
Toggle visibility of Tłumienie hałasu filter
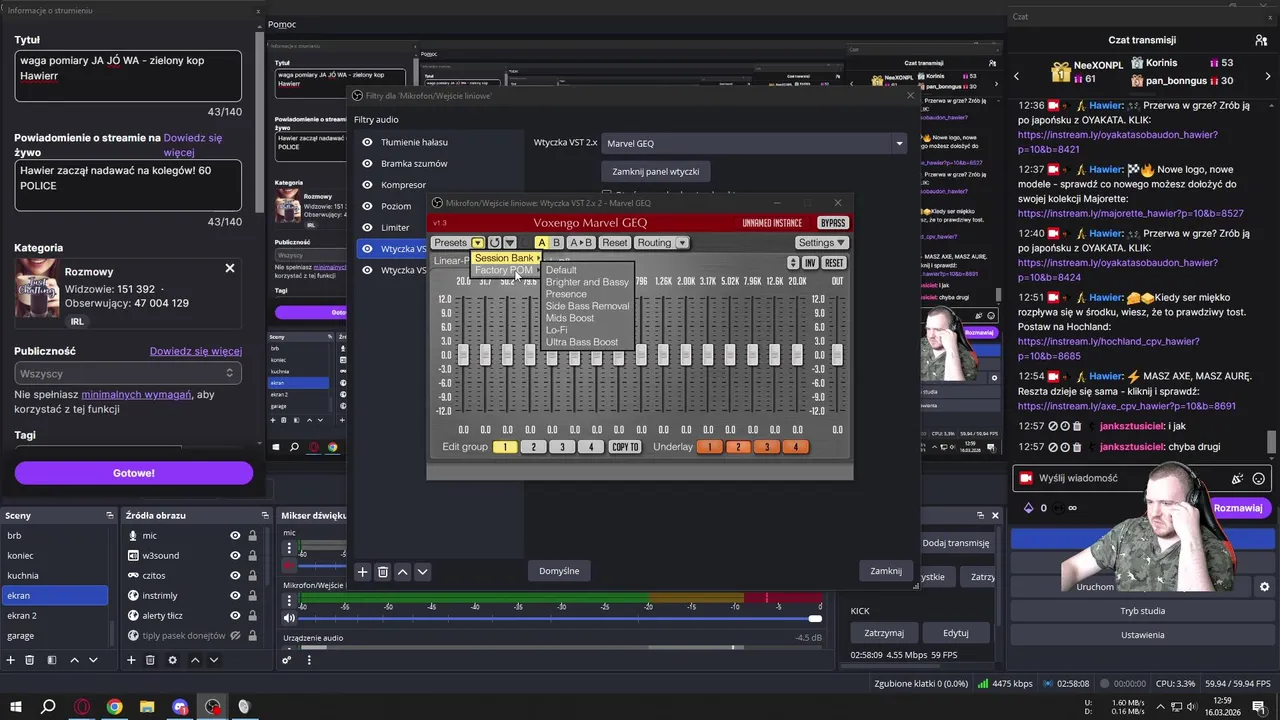367,142
